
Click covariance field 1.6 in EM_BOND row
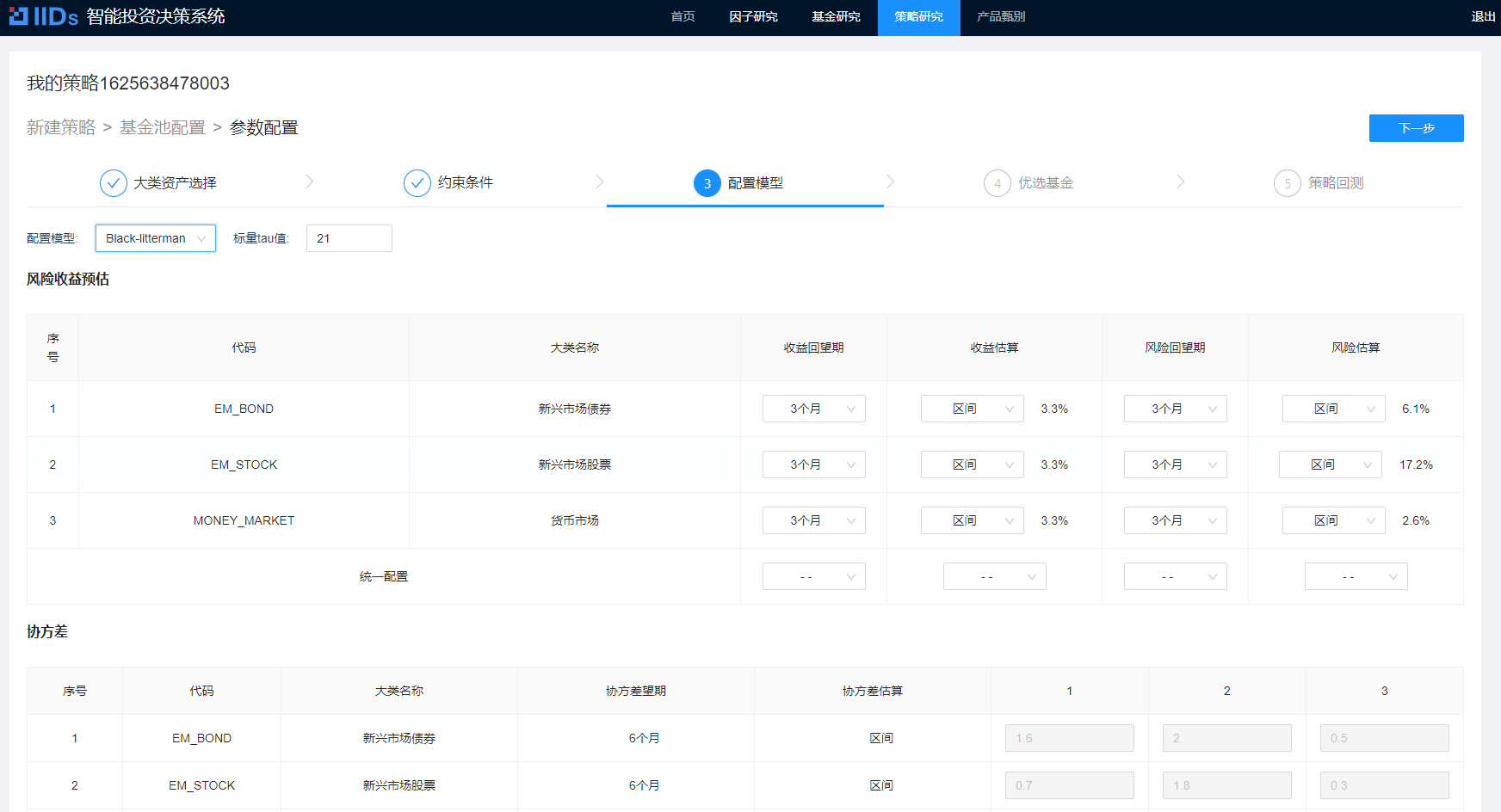(1070, 738)
